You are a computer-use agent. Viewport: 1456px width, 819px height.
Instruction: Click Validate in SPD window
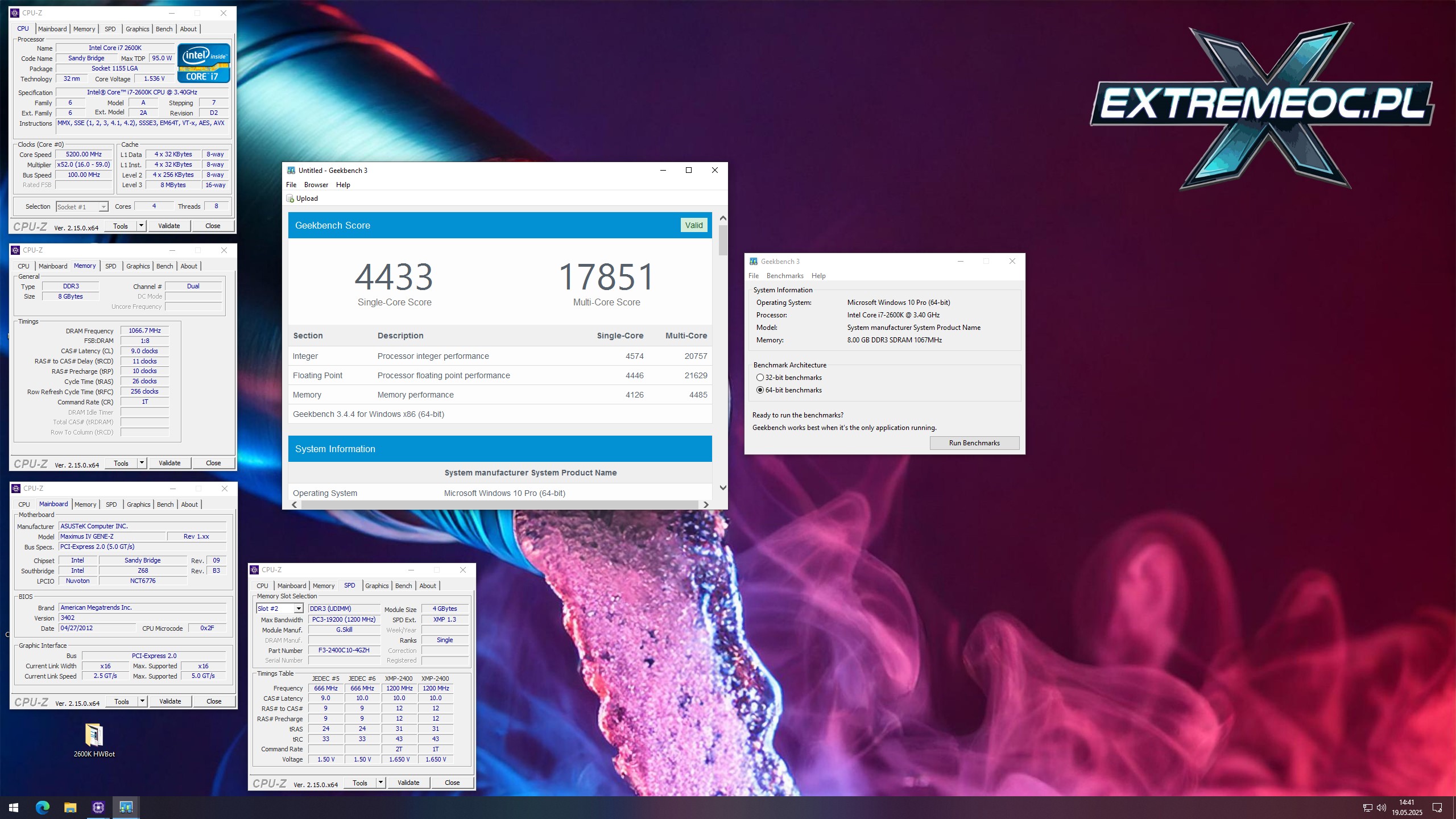408,783
